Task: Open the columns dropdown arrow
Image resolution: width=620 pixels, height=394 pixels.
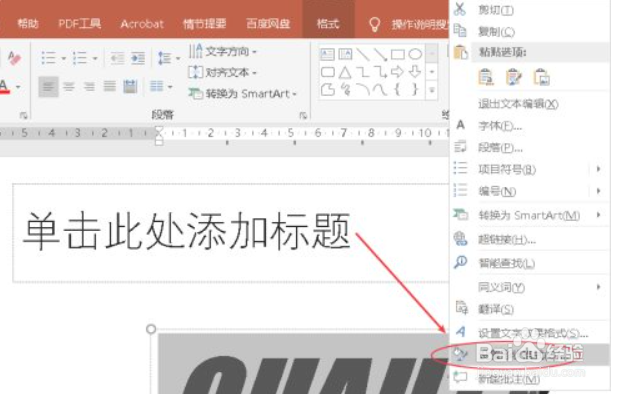Action: (170, 87)
